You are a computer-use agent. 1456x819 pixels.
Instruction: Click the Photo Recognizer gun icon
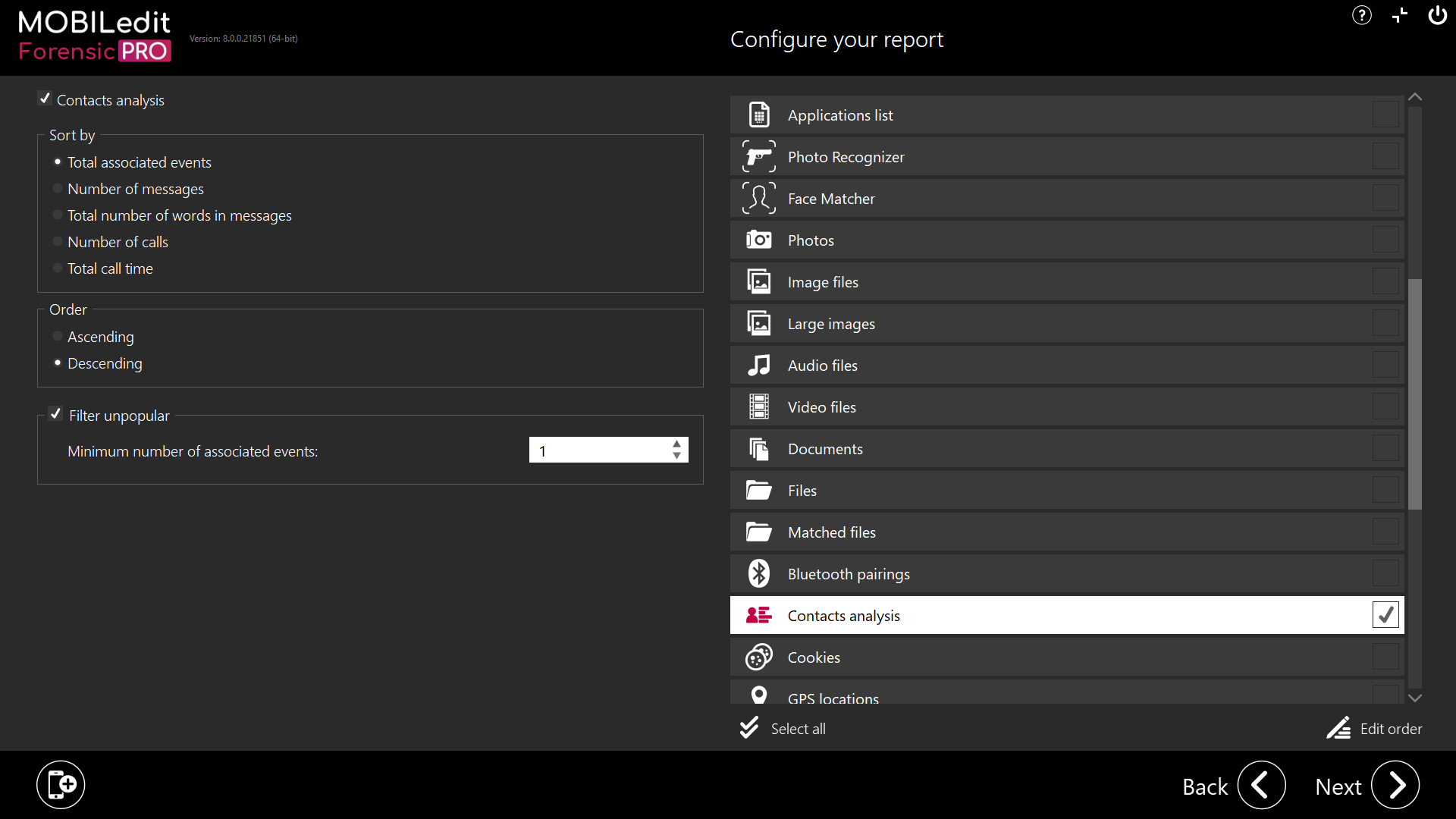coord(758,157)
